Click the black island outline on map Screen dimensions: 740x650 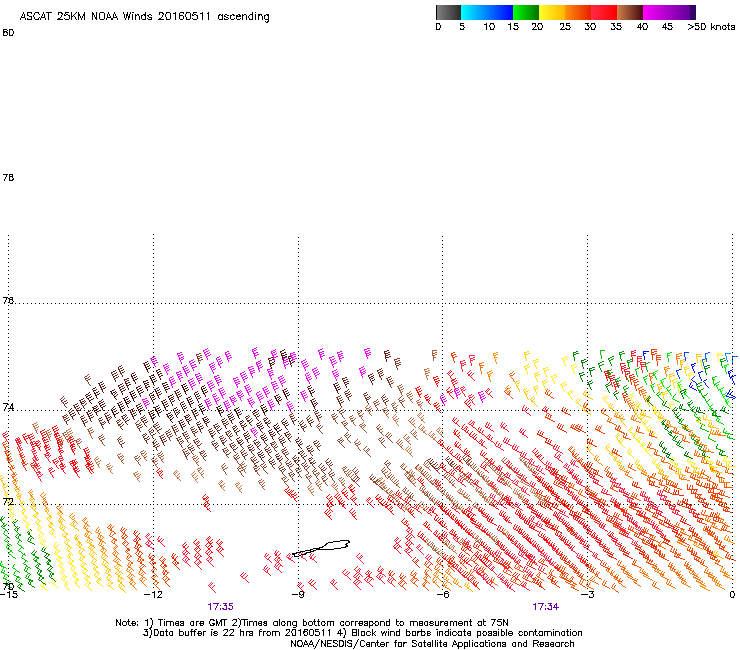pos(321,549)
